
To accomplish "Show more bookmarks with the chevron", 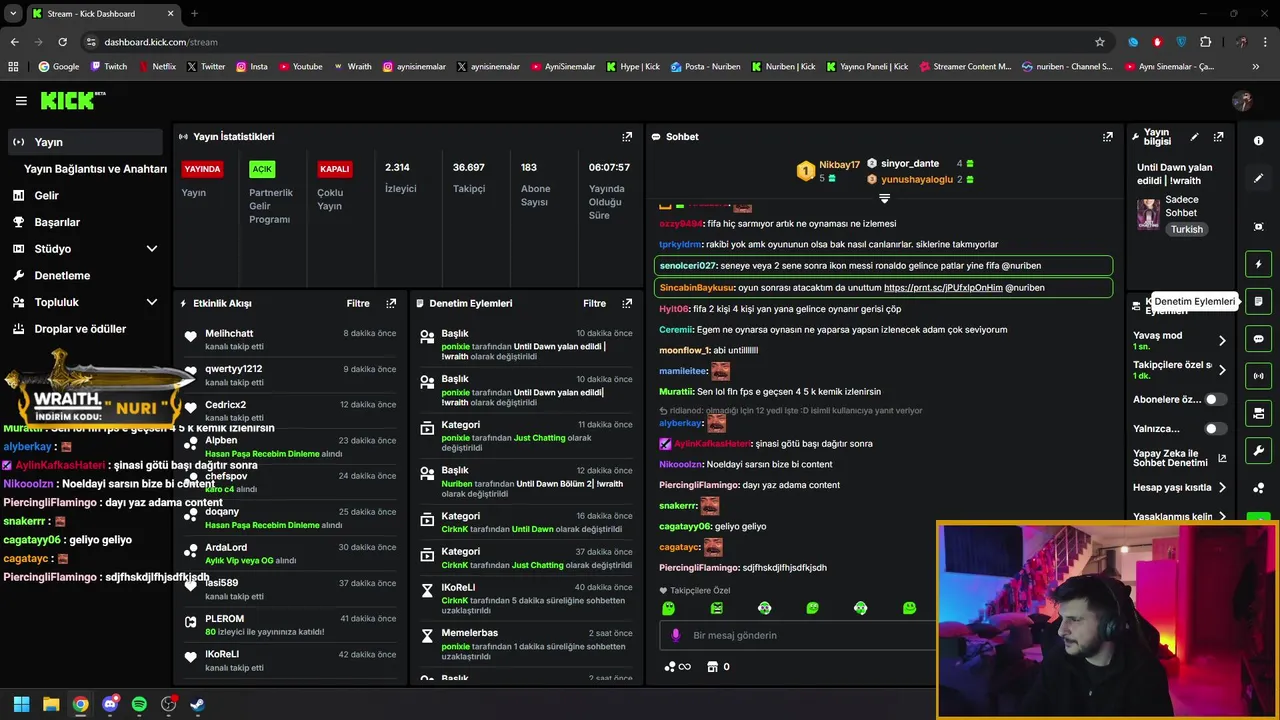I will pyautogui.click(x=1256, y=67).
